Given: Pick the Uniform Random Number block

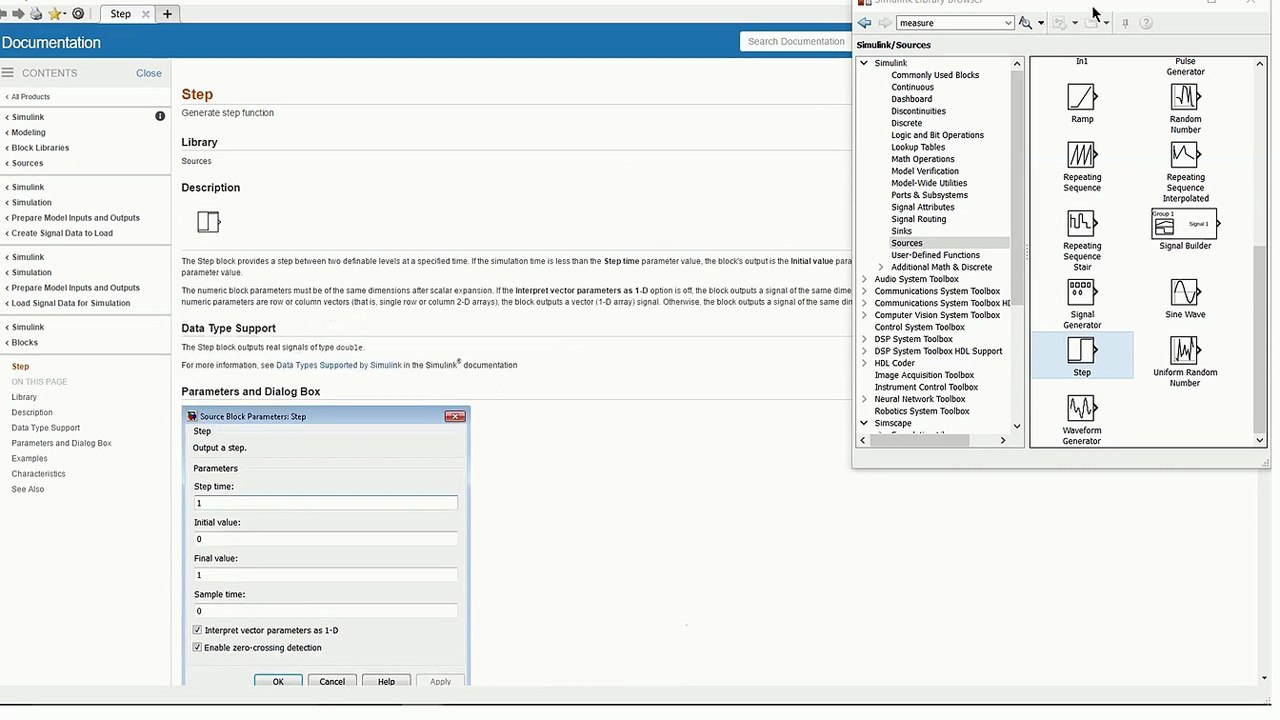Looking at the screenshot, I should click(x=1184, y=351).
